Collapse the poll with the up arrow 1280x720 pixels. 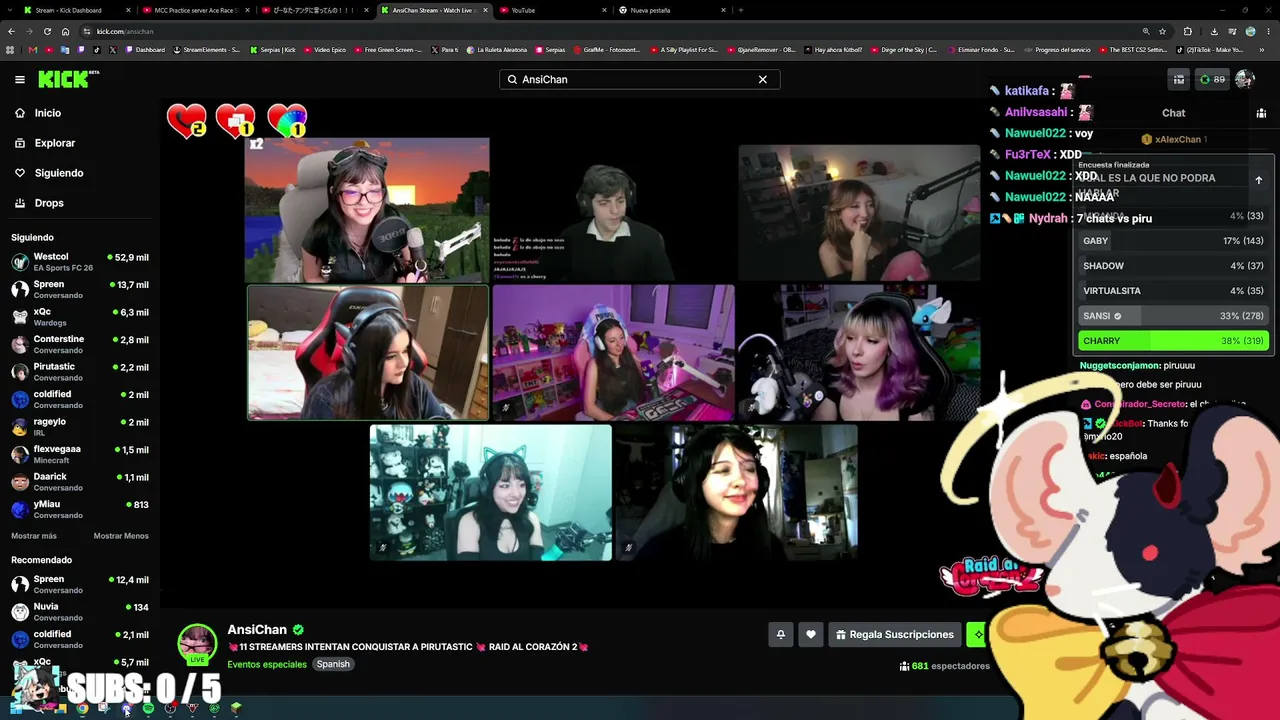coord(1258,180)
